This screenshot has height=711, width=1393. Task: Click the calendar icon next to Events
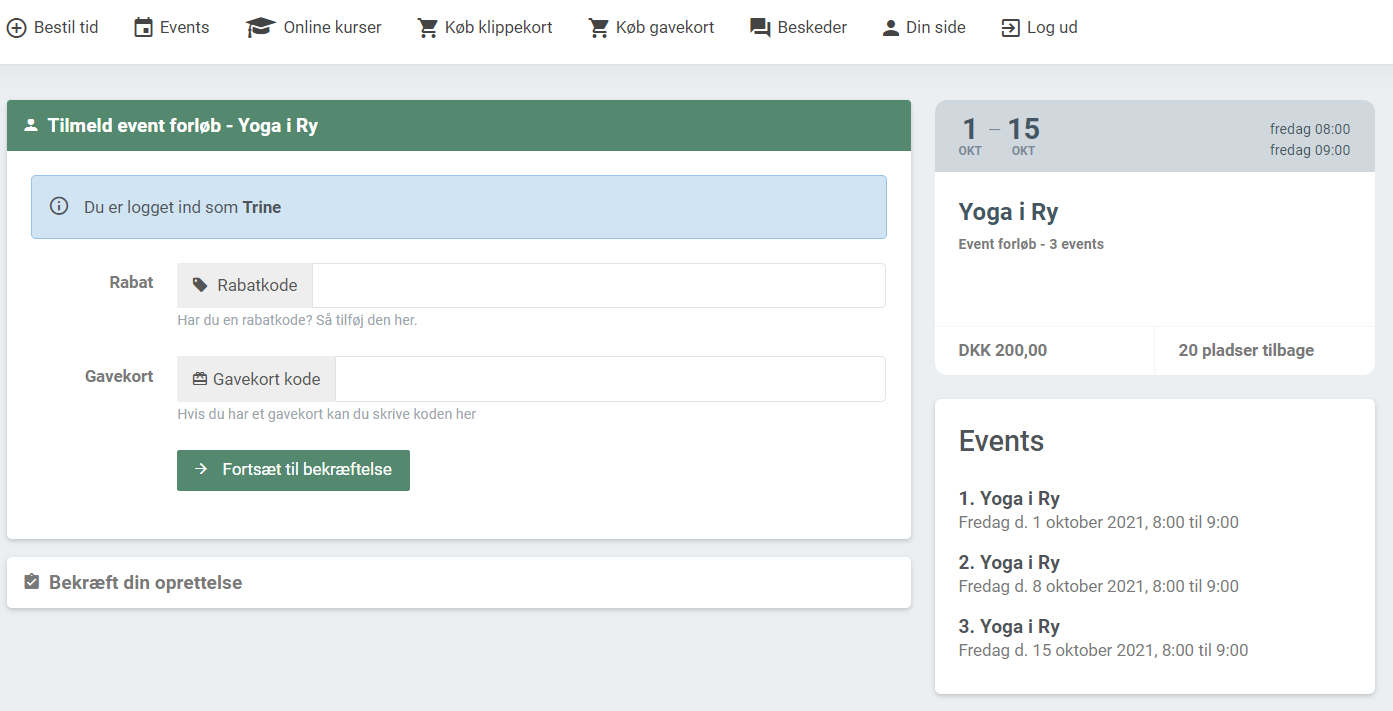[x=144, y=28]
